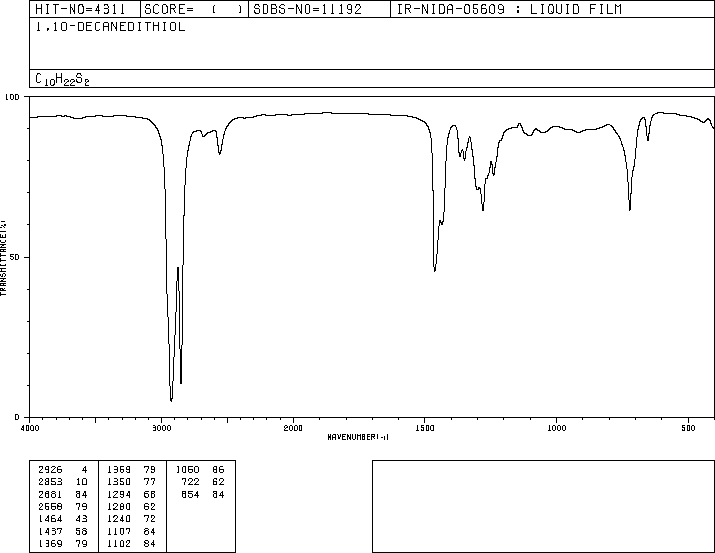Click the 4000 wavenumber axis label
The height and width of the screenshot is (553, 715).
click(30, 428)
